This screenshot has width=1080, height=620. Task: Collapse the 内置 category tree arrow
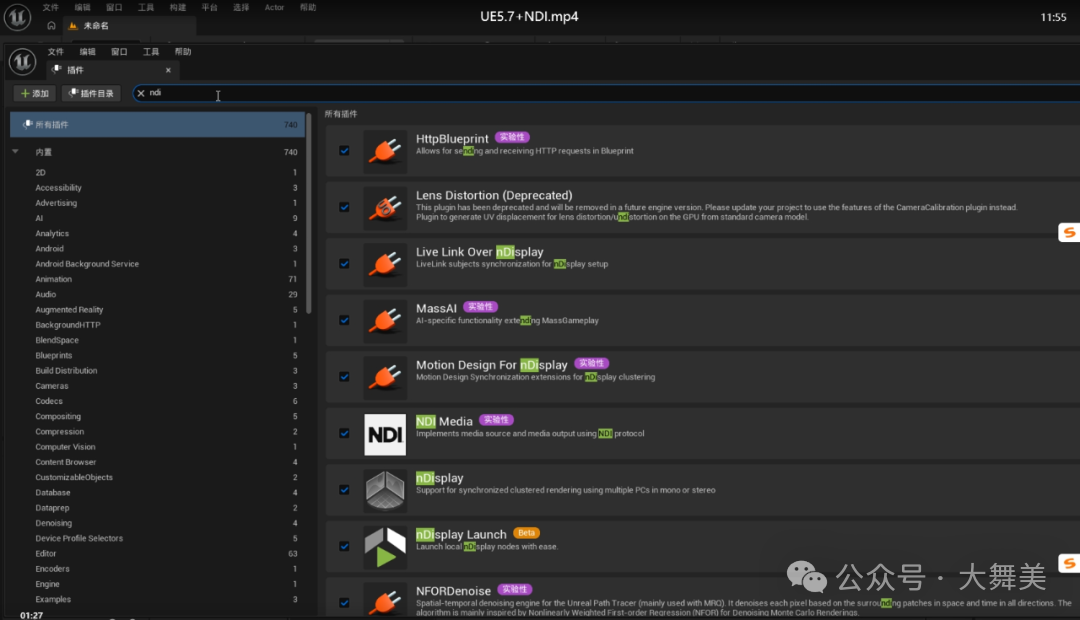click(15, 152)
